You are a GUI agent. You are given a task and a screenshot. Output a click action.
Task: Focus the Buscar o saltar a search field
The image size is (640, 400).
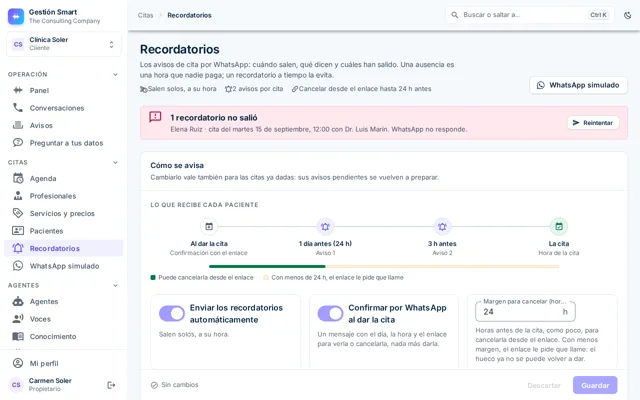(x=529, y=15)
